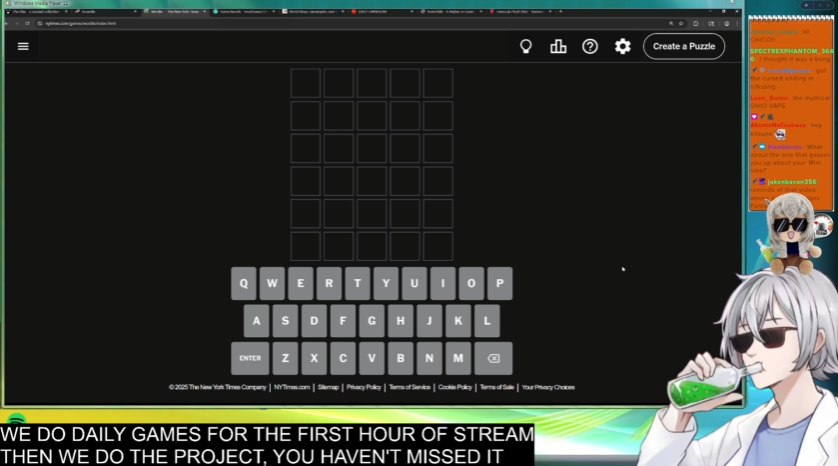Tap the W key on the keyboard
The image size is (838, 466).
272,283
